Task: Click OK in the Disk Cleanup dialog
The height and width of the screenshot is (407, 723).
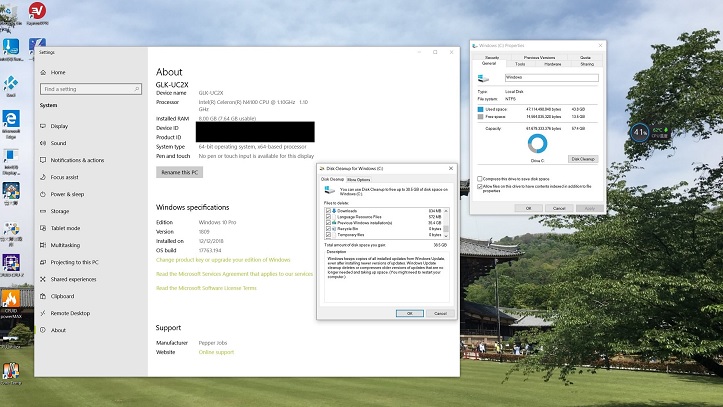Action: click(x=409, y=313)
